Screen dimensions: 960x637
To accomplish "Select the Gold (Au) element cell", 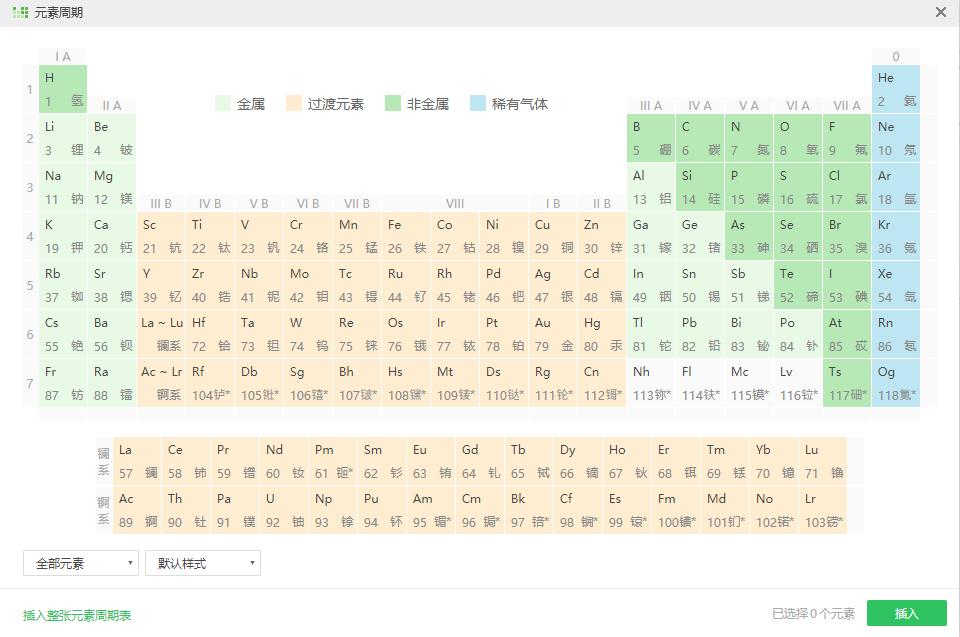I will (554, 334).
